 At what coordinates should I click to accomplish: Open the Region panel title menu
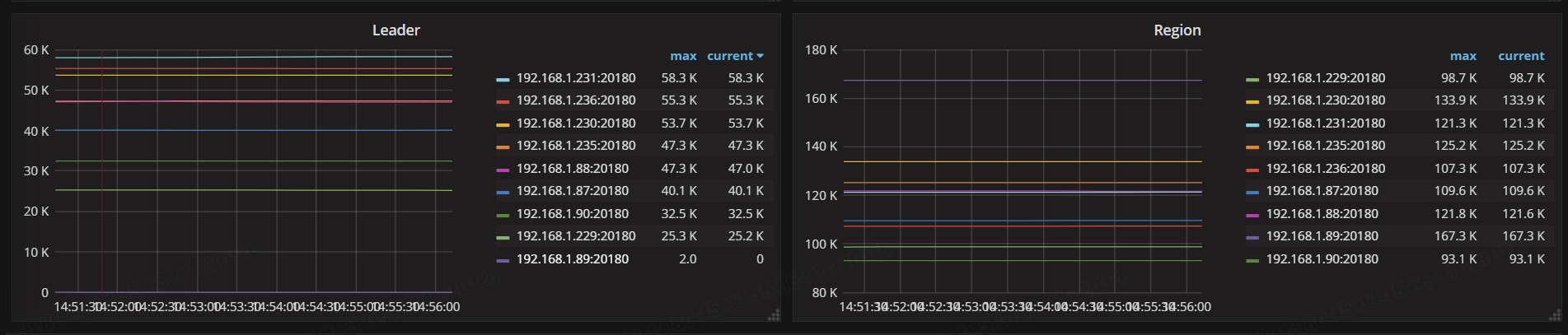click(x=1177, y=30)
